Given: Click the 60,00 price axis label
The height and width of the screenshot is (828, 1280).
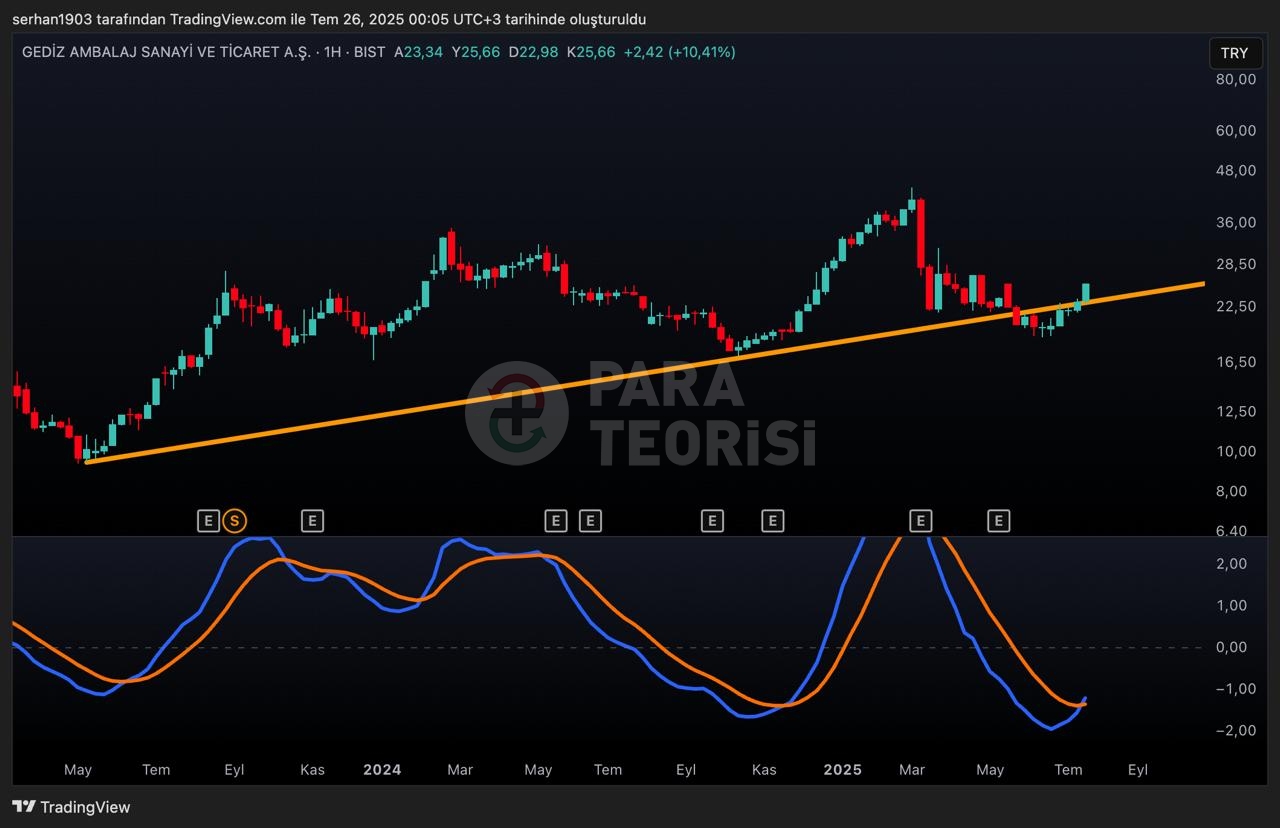Looking at the screenshot, I should [1236, 130].
